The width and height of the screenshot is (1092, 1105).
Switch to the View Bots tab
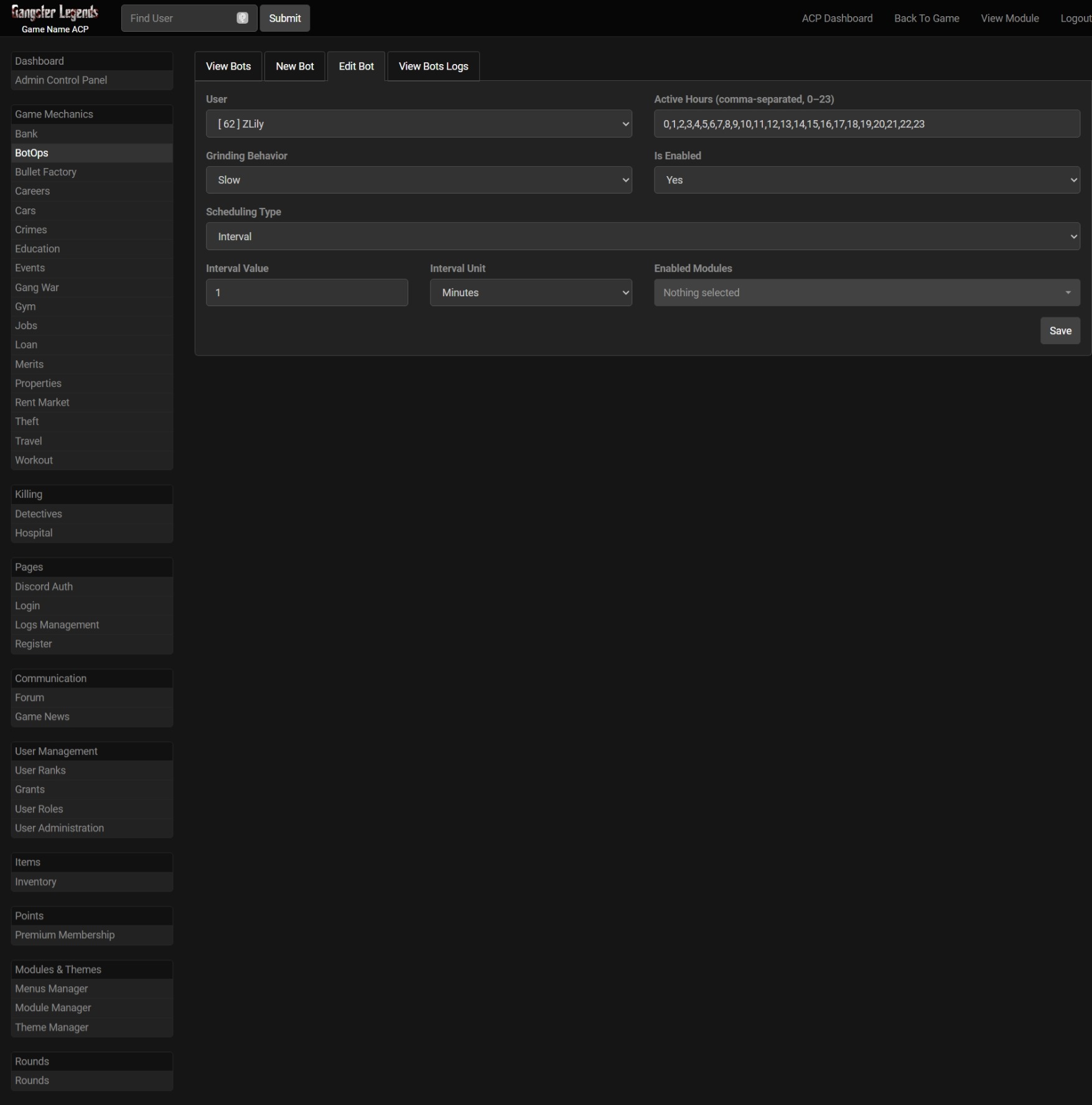tap(228, 67)
